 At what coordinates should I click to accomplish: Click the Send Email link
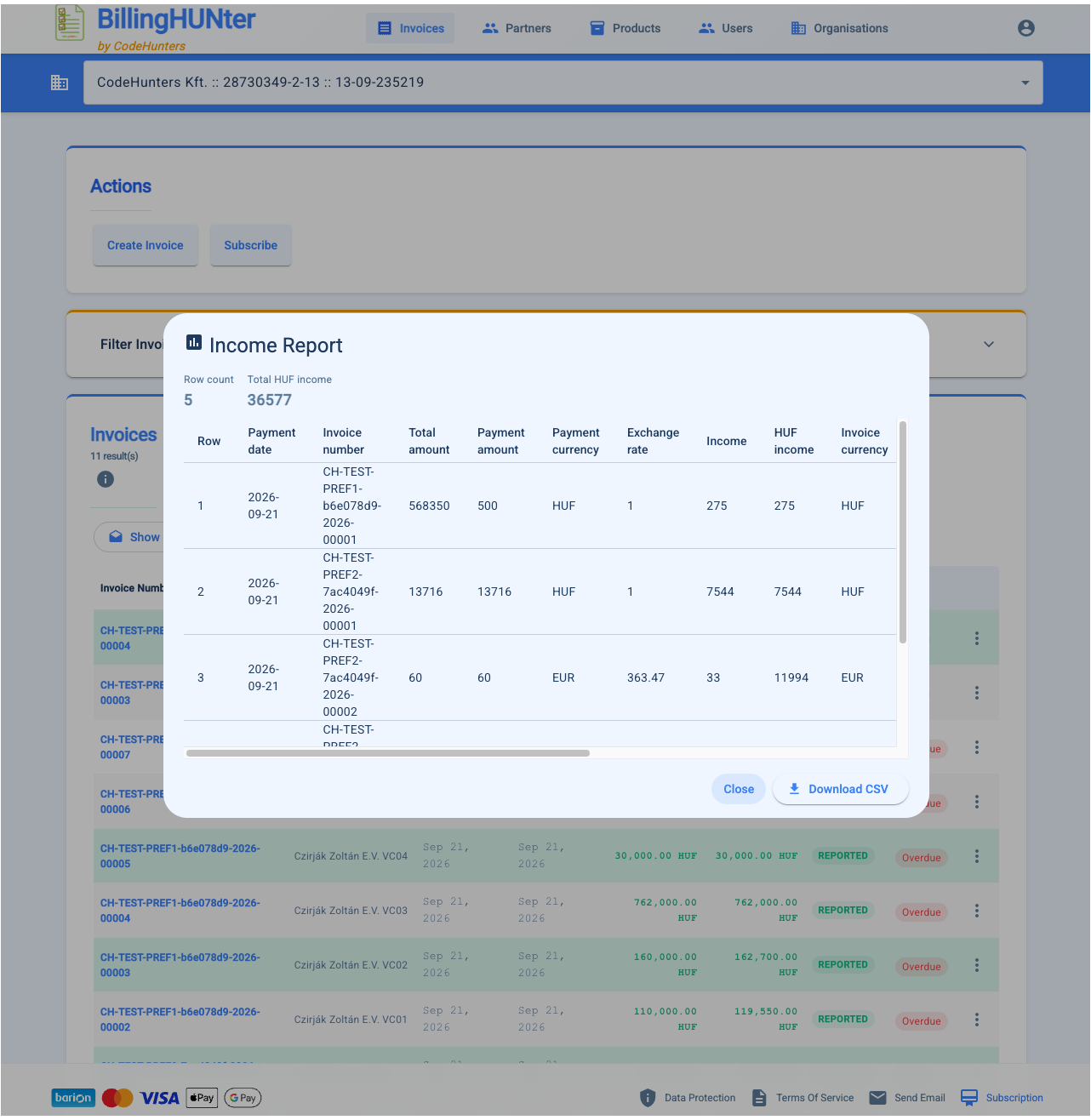(919, 1098)
